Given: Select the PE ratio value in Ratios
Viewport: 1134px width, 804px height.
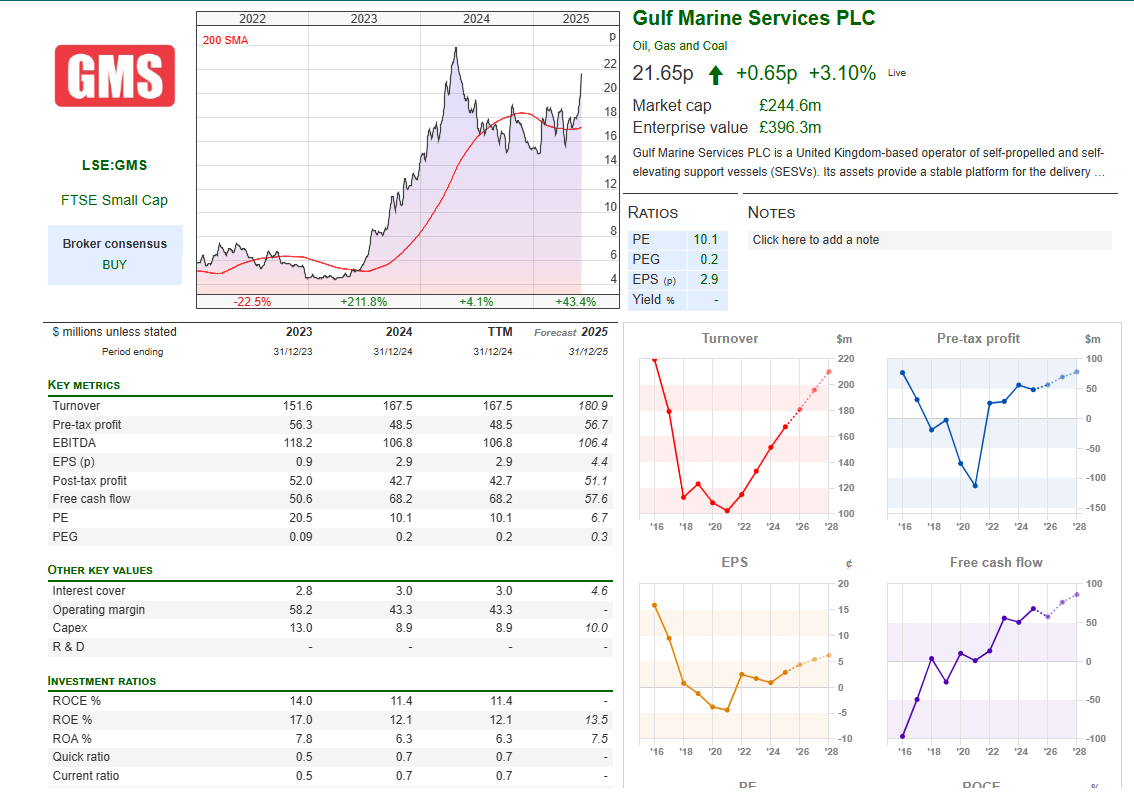Looking at the screenshot, I should point(705,240).
